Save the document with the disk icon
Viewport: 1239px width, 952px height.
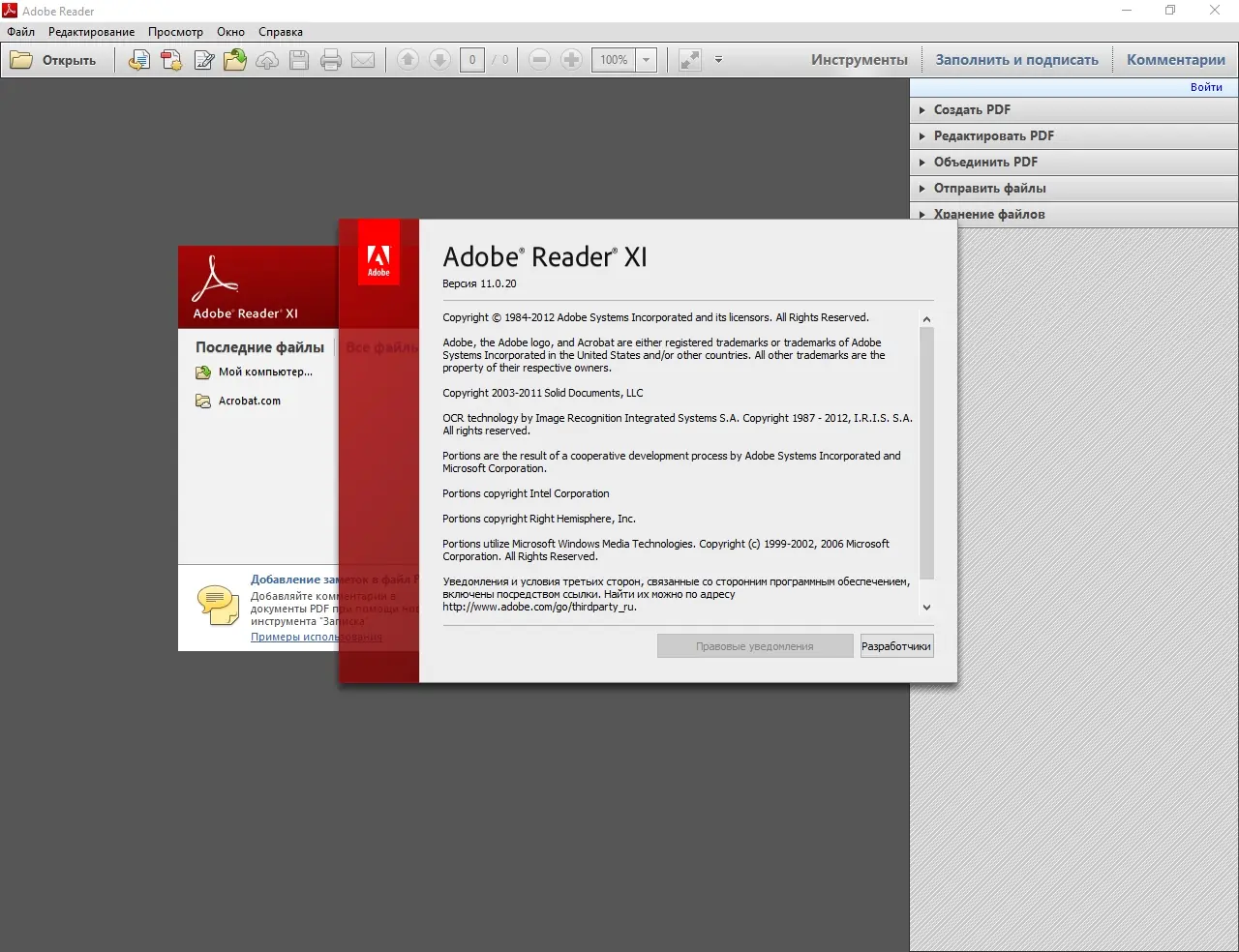(x=299, y=59)
